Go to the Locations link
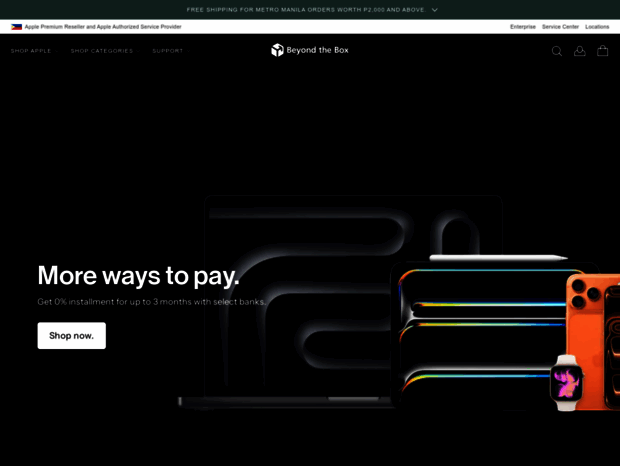The image size is (620, 466). pos(597,27)
